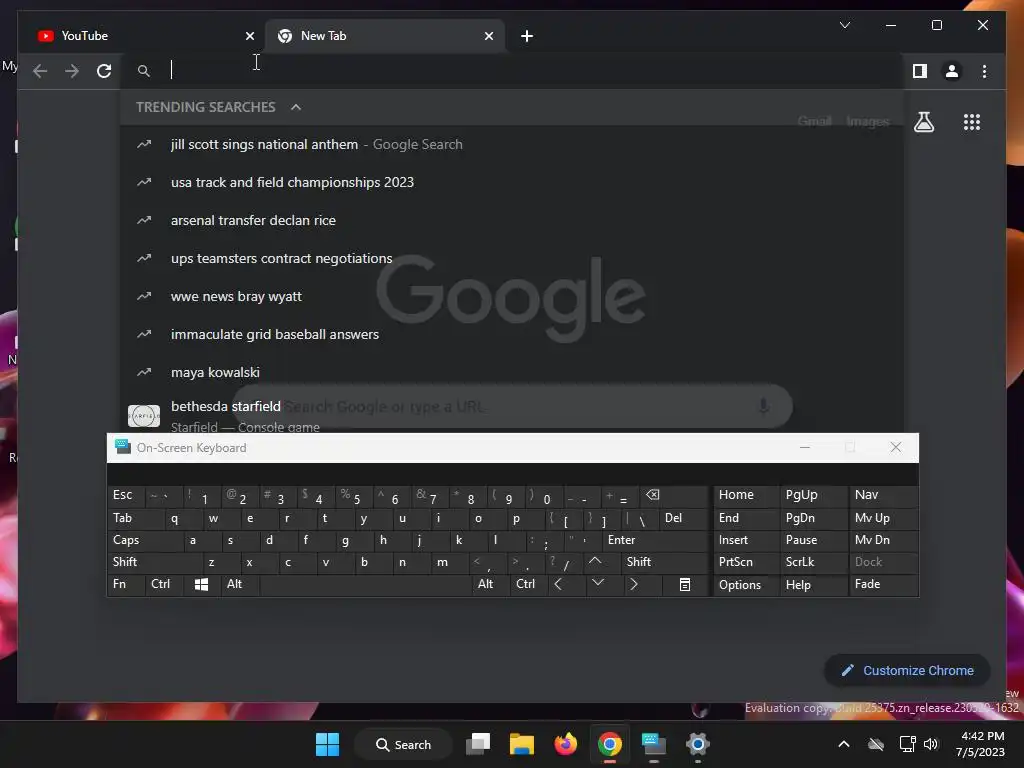This screenshot has height=768, width=1024.
Task: Choose 'arsenal transfer declan rice' suggestion
Action: (x=511, y=220)
